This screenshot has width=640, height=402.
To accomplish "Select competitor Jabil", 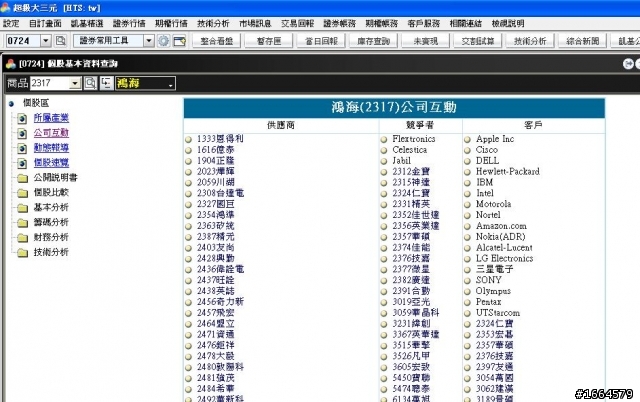I will 402,161.
